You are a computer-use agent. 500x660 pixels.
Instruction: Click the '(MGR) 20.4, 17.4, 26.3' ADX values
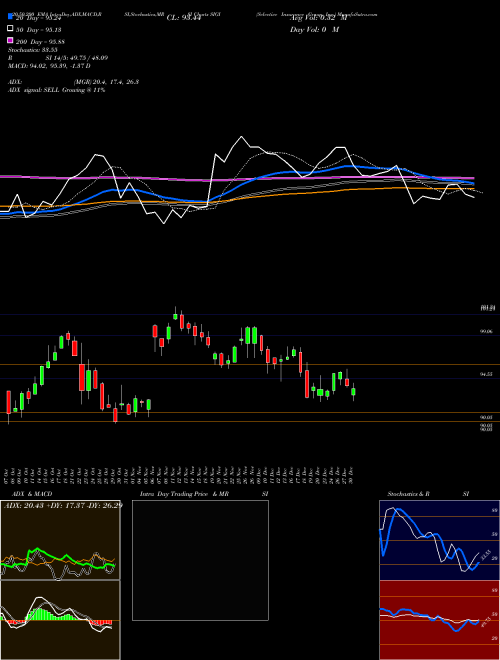click(106, 82)
